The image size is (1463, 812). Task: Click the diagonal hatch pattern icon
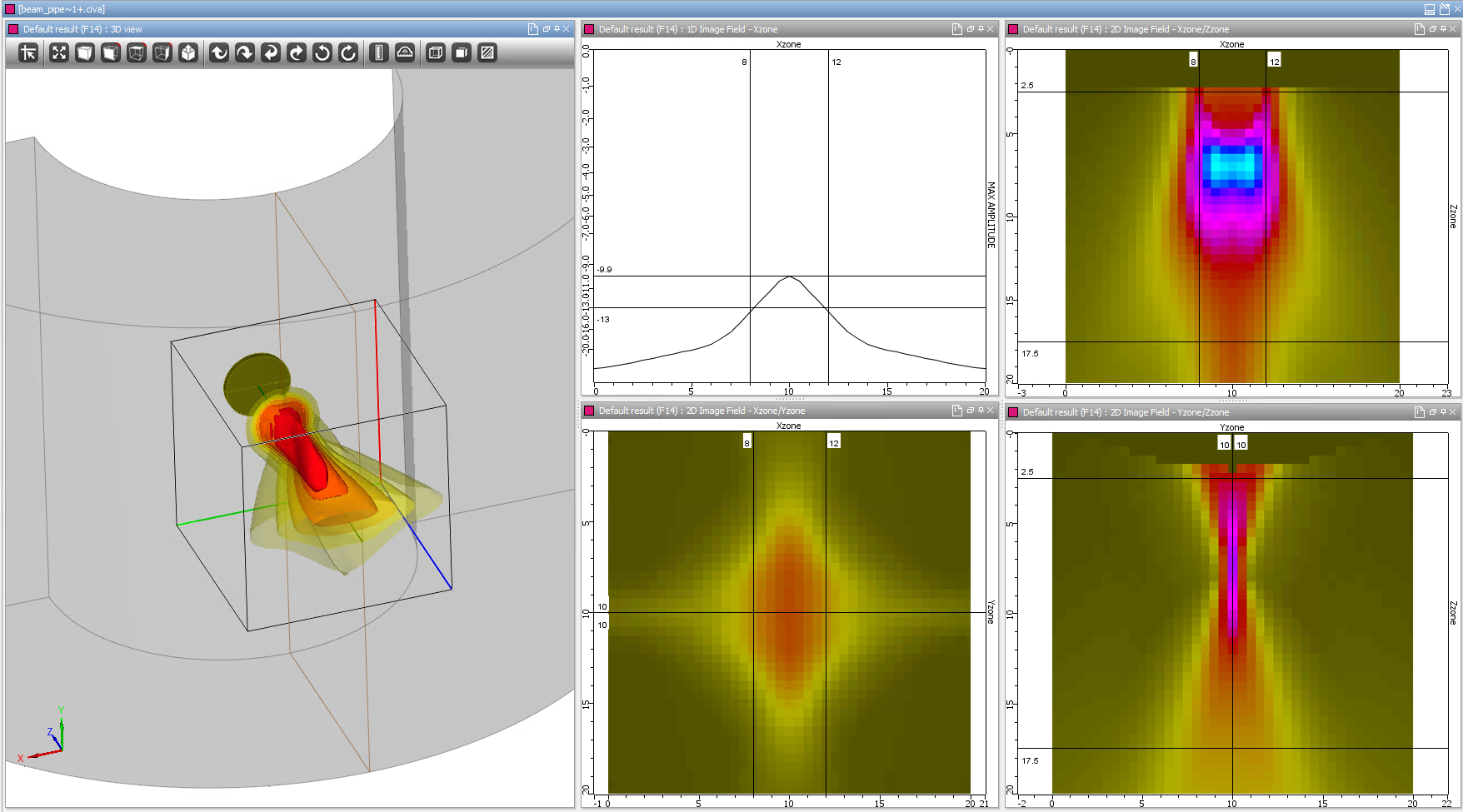tap(488, 53)
